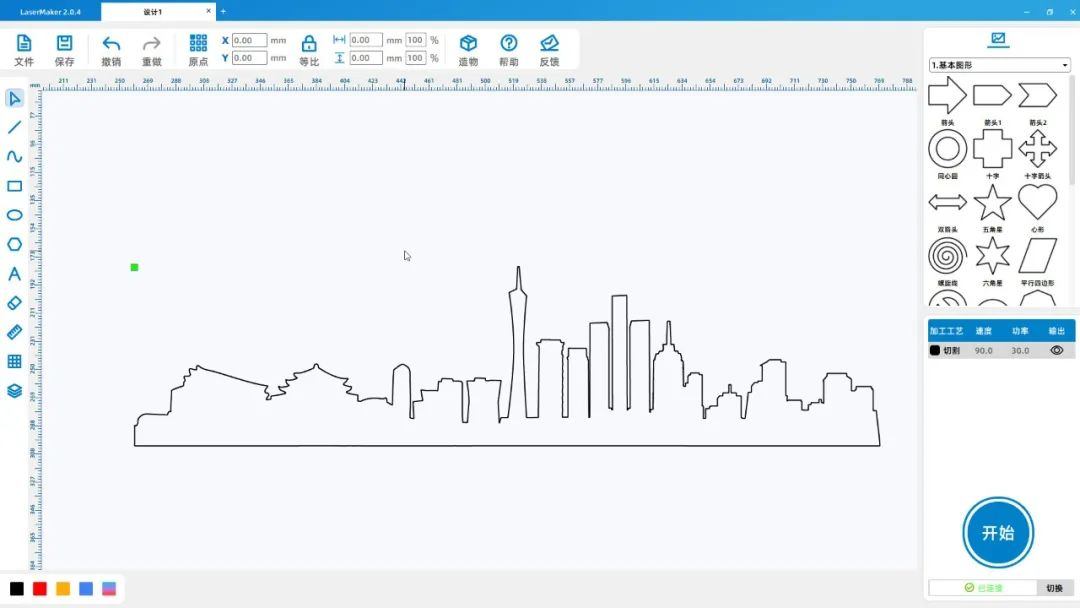The image size is (1080, 608).
Task: Click the X position input field
Action: click(x=249, y=41)
